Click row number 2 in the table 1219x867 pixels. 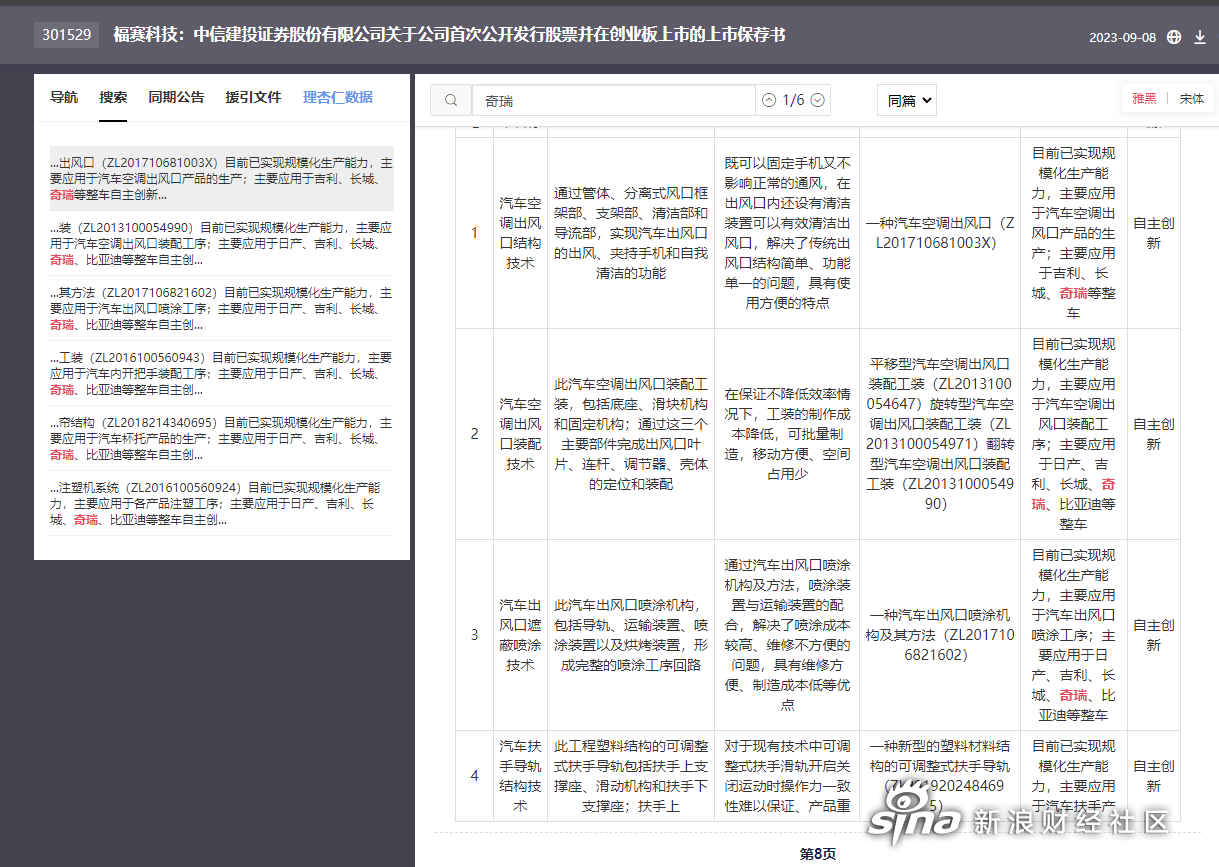pyautogui.click(x=475, y=434)
